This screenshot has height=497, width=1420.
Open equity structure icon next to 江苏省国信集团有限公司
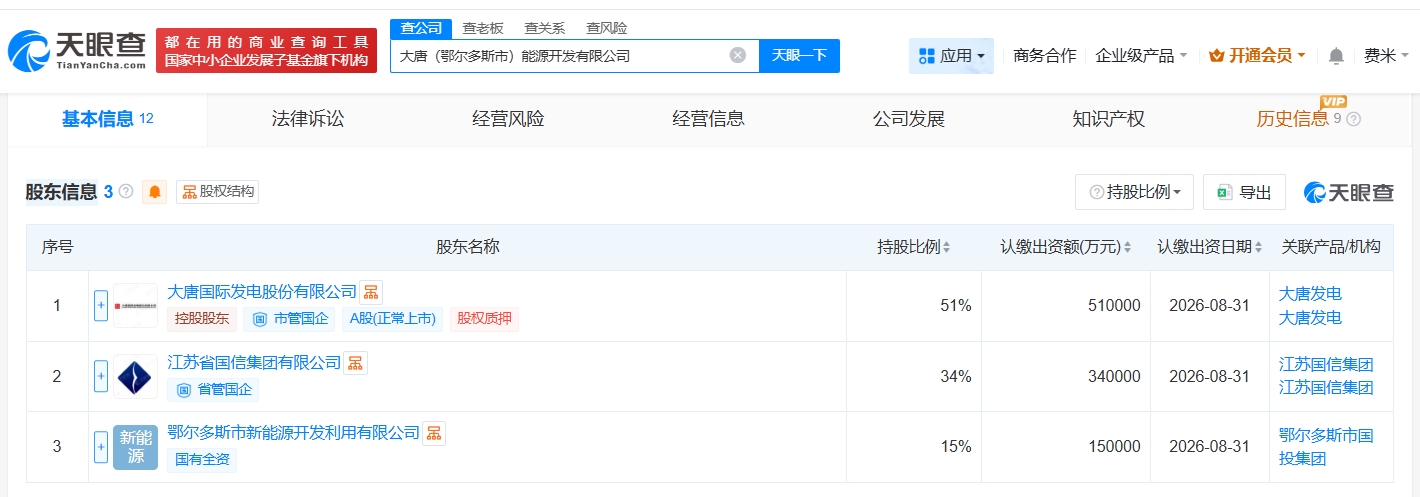coord(356,363)
